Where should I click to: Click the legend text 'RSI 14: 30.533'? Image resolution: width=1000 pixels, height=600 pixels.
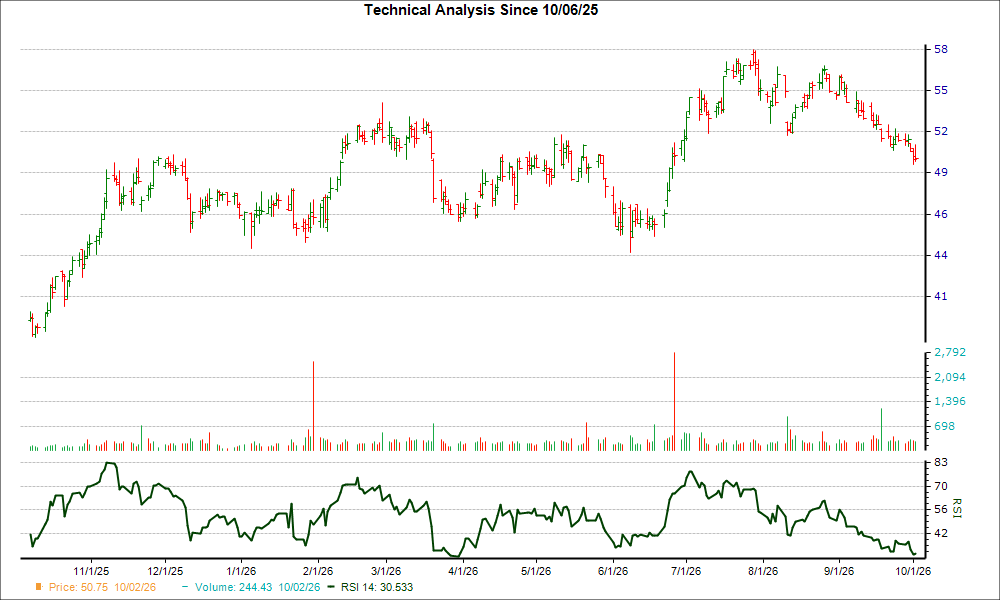377,587
